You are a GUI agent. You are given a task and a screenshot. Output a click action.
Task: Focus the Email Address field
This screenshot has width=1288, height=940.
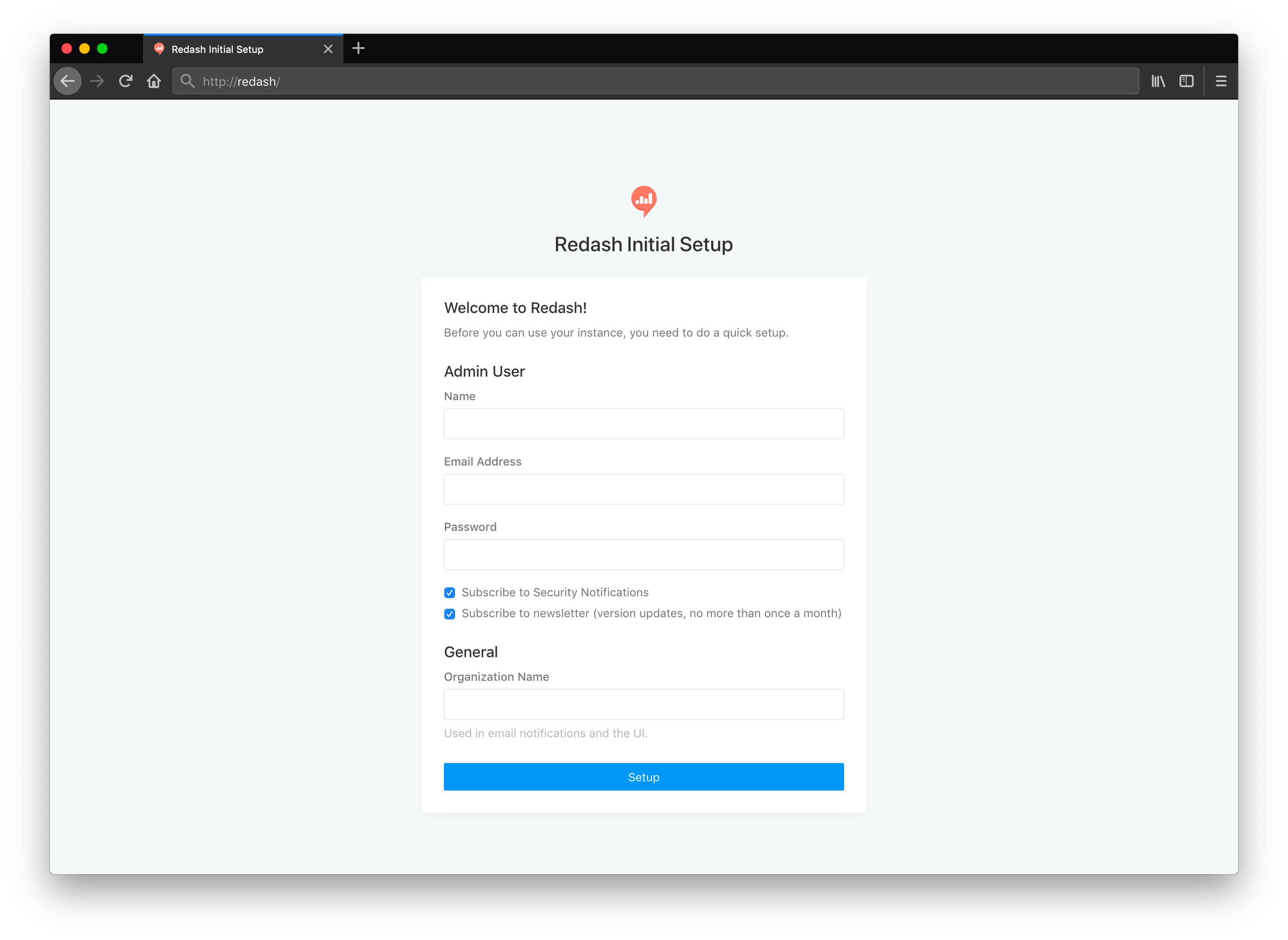643,489
